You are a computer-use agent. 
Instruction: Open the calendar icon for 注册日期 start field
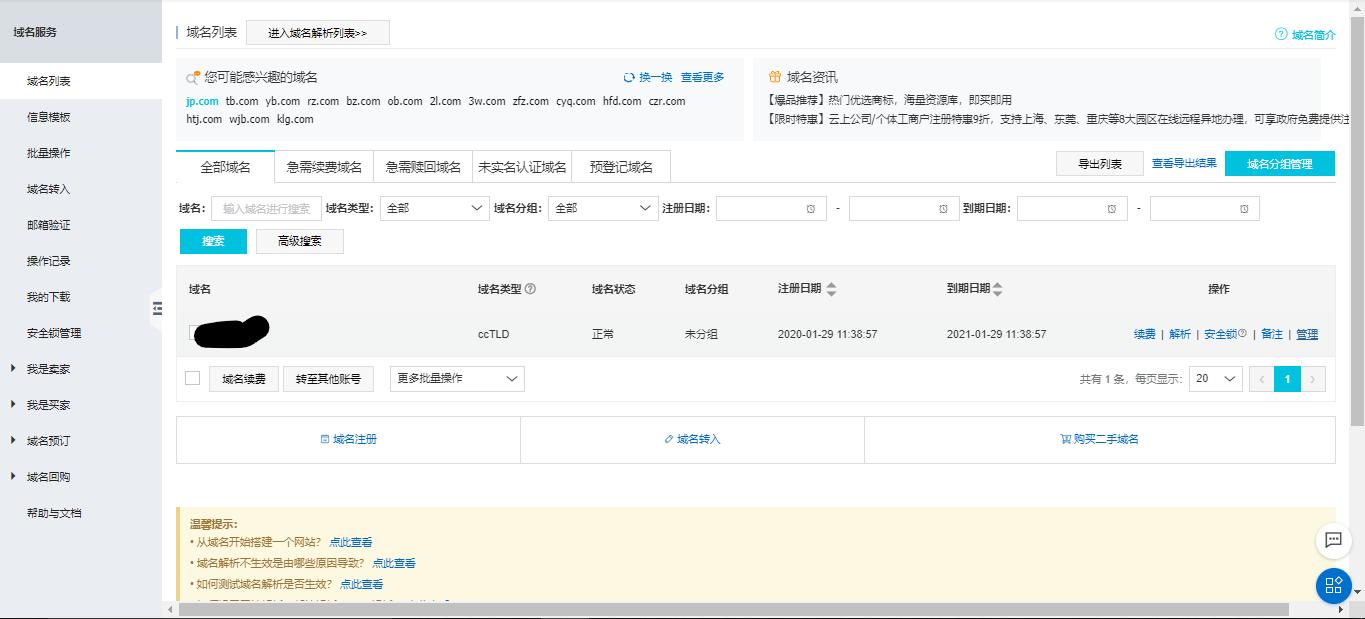pos(811,207)
